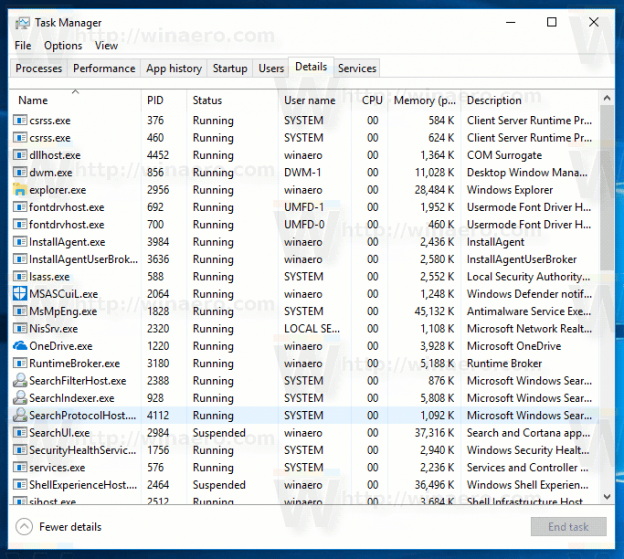Viewport: 624px width, 559px height.
Task: Click the DWM-1 user name cell
Action: [x=302, y=172]
